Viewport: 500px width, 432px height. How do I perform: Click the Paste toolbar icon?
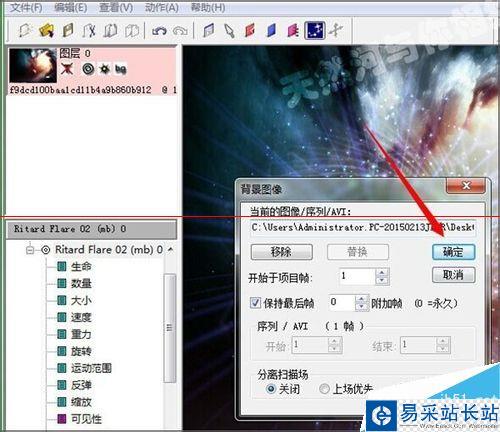pyautogui.click(x=132, y=31)
